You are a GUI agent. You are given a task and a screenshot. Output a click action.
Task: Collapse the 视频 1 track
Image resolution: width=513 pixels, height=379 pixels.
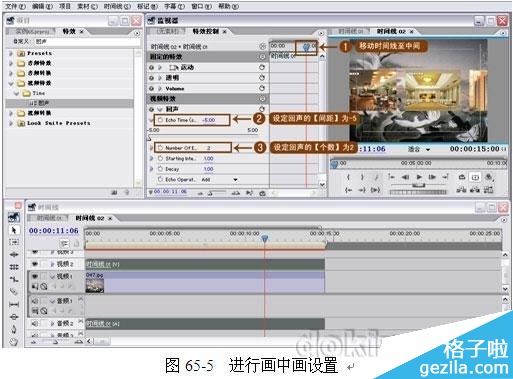52,276
